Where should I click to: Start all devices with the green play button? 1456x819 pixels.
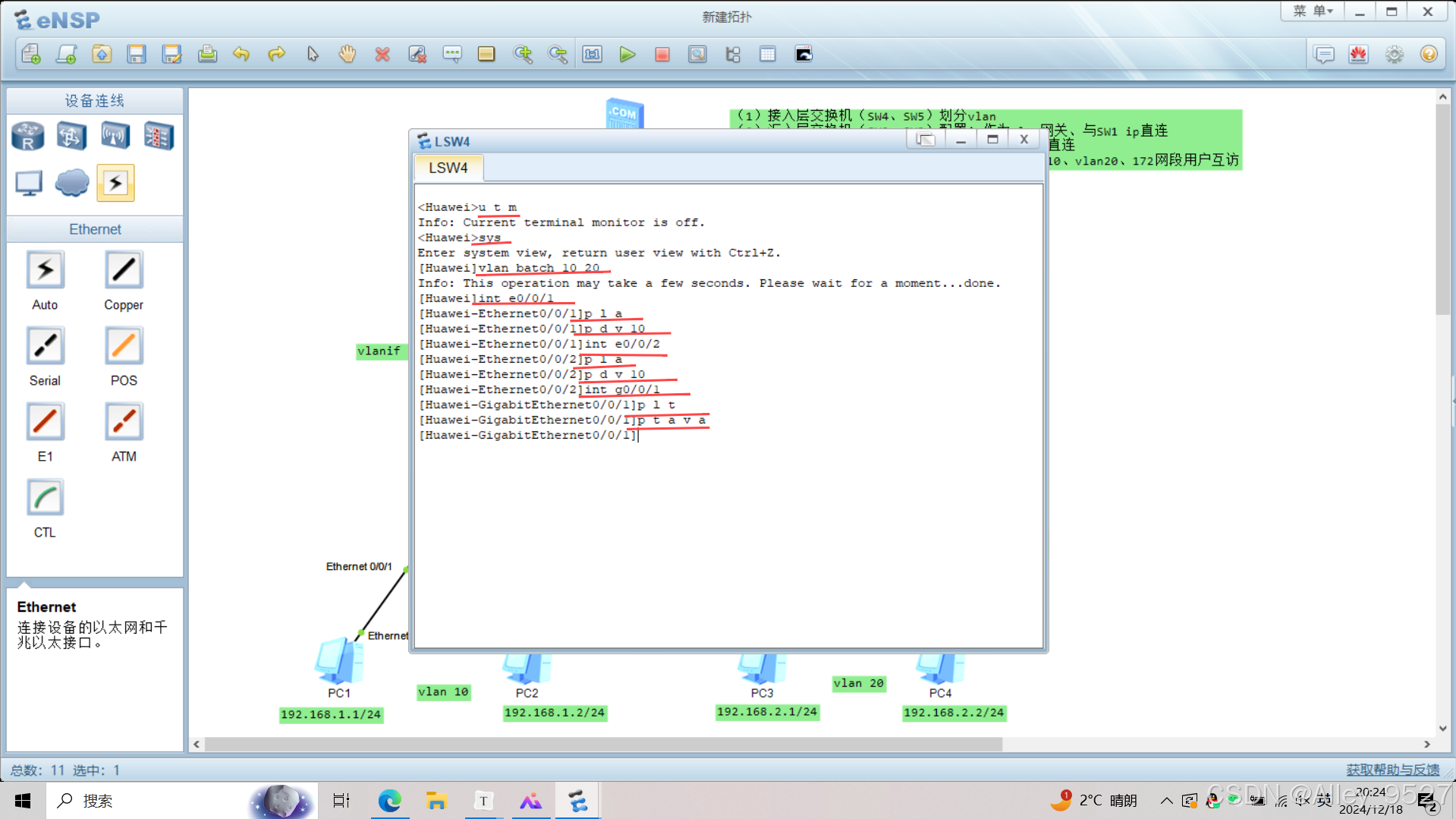click(x=627, y=54)
